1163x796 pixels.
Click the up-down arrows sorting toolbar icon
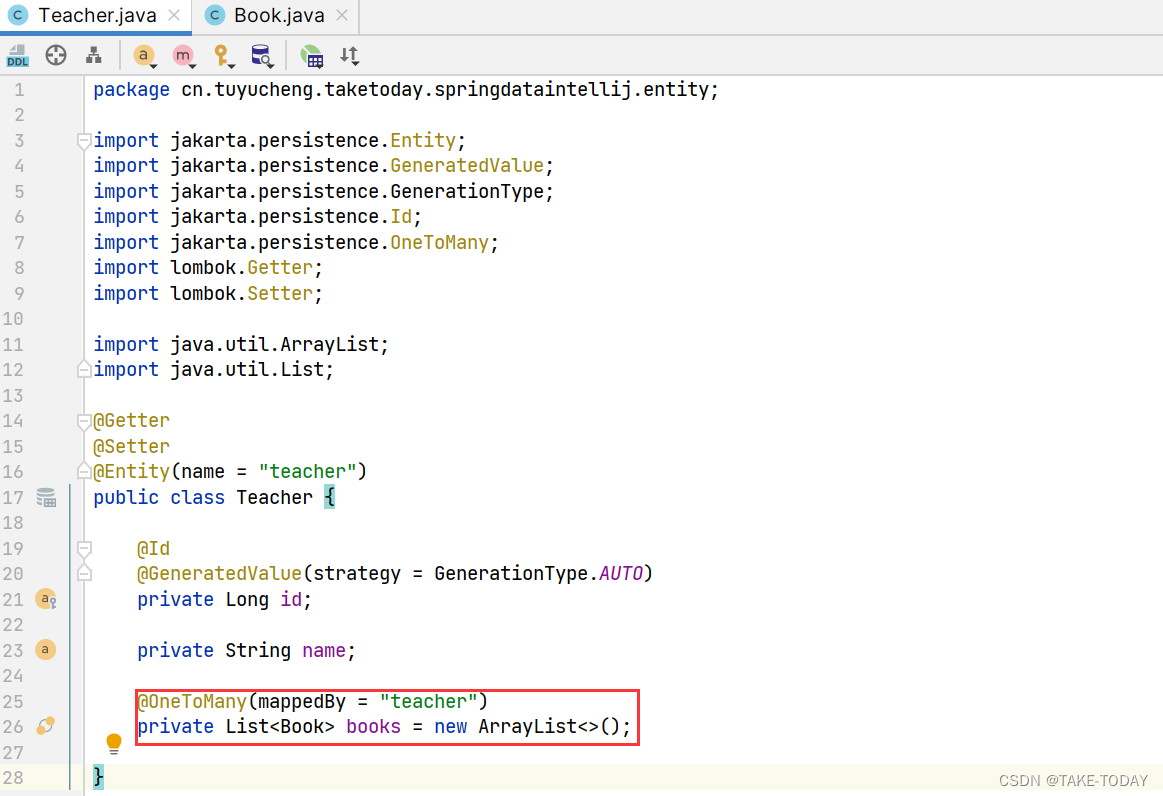click(347, 56)
